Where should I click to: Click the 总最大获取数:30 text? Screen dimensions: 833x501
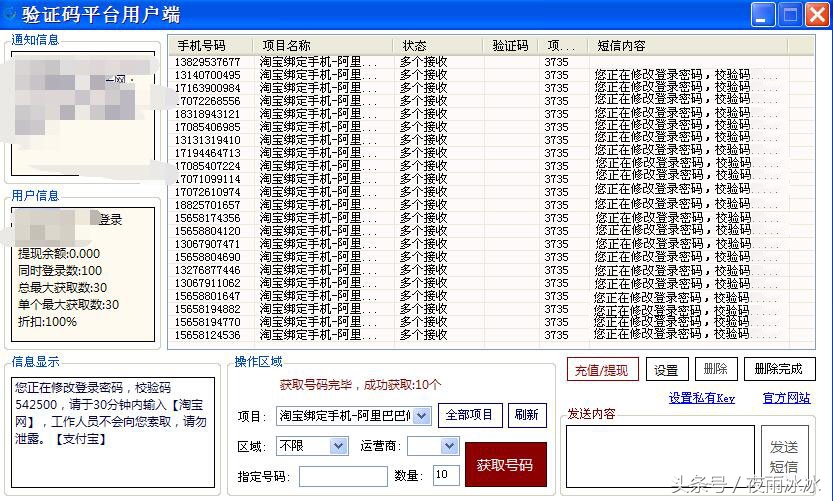coord(62,288)
